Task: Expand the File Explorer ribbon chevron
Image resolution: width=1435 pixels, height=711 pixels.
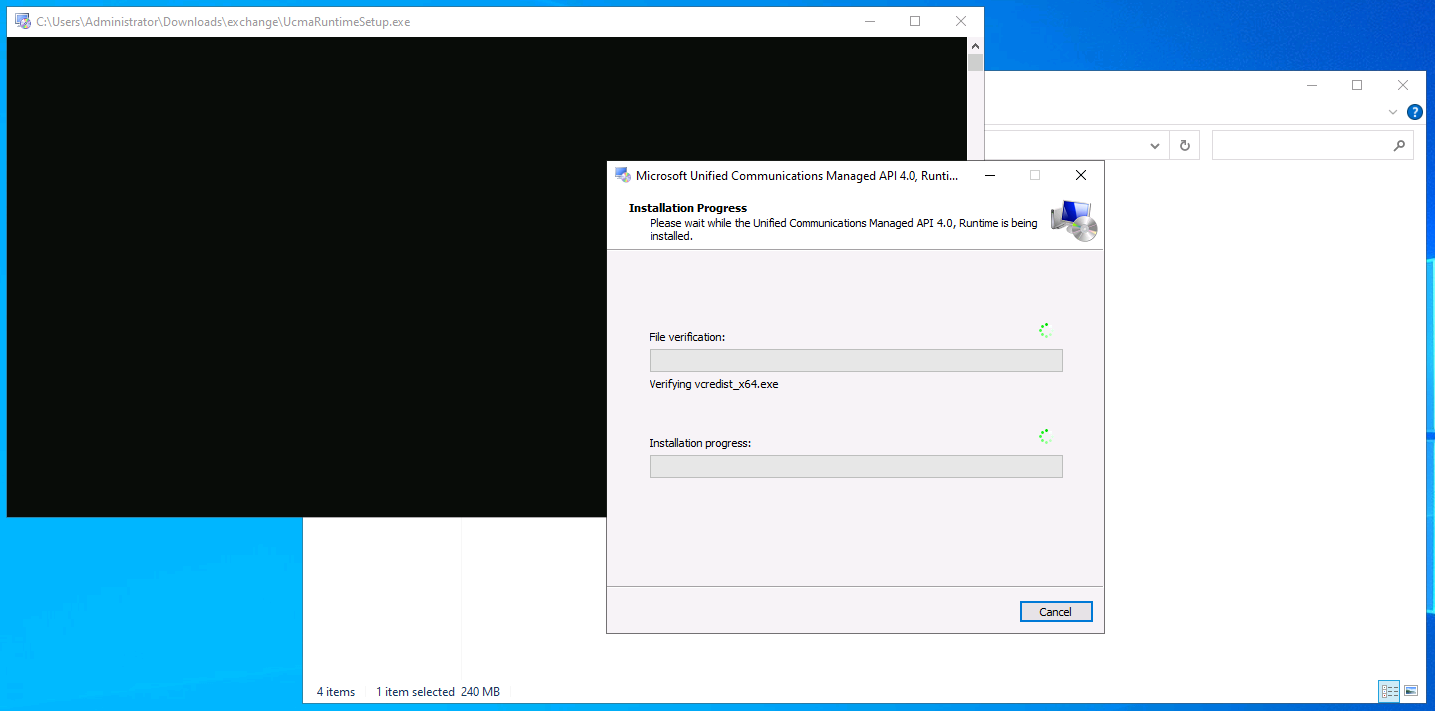Action: [x=1393, y=112]
